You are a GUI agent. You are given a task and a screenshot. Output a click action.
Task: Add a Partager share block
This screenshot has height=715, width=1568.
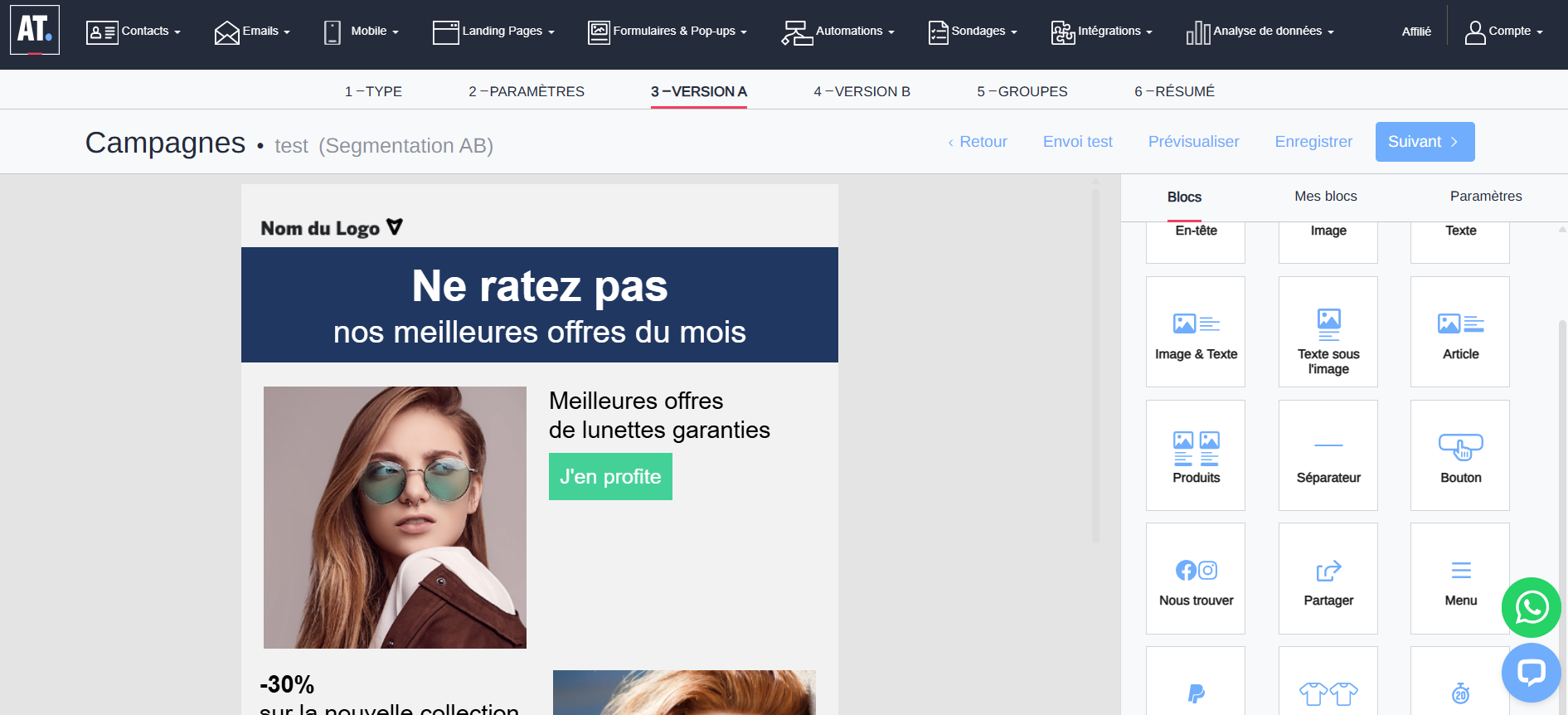coord(1328,578)
